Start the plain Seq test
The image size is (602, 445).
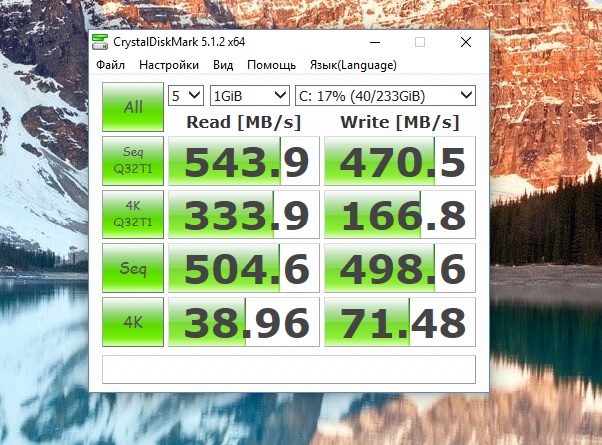pos(133,268)
